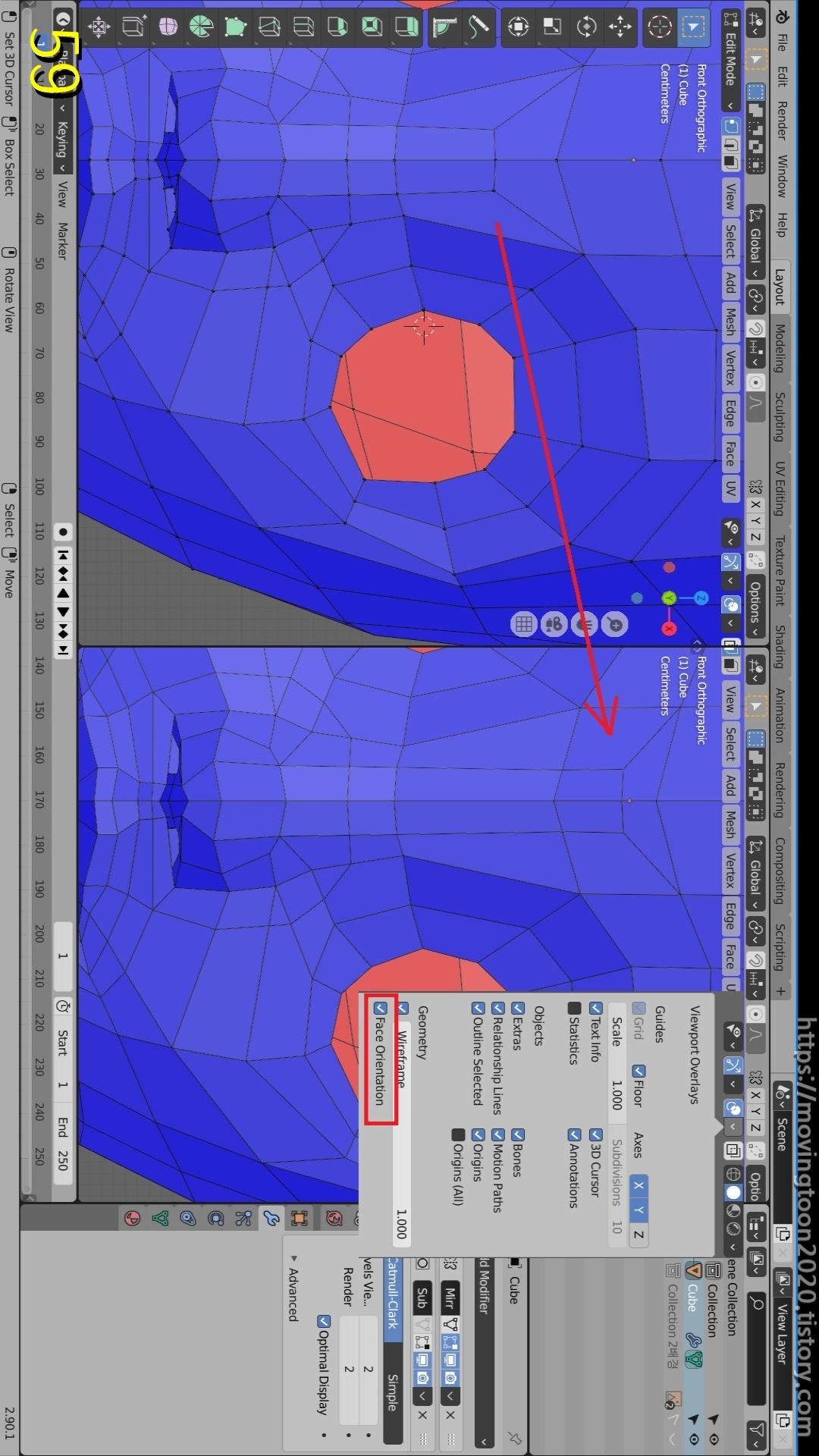The width and height of the screenshot is (819, 1456).
Task: Click the overlay Scale 1.000 field
Action: point(617,1063)
